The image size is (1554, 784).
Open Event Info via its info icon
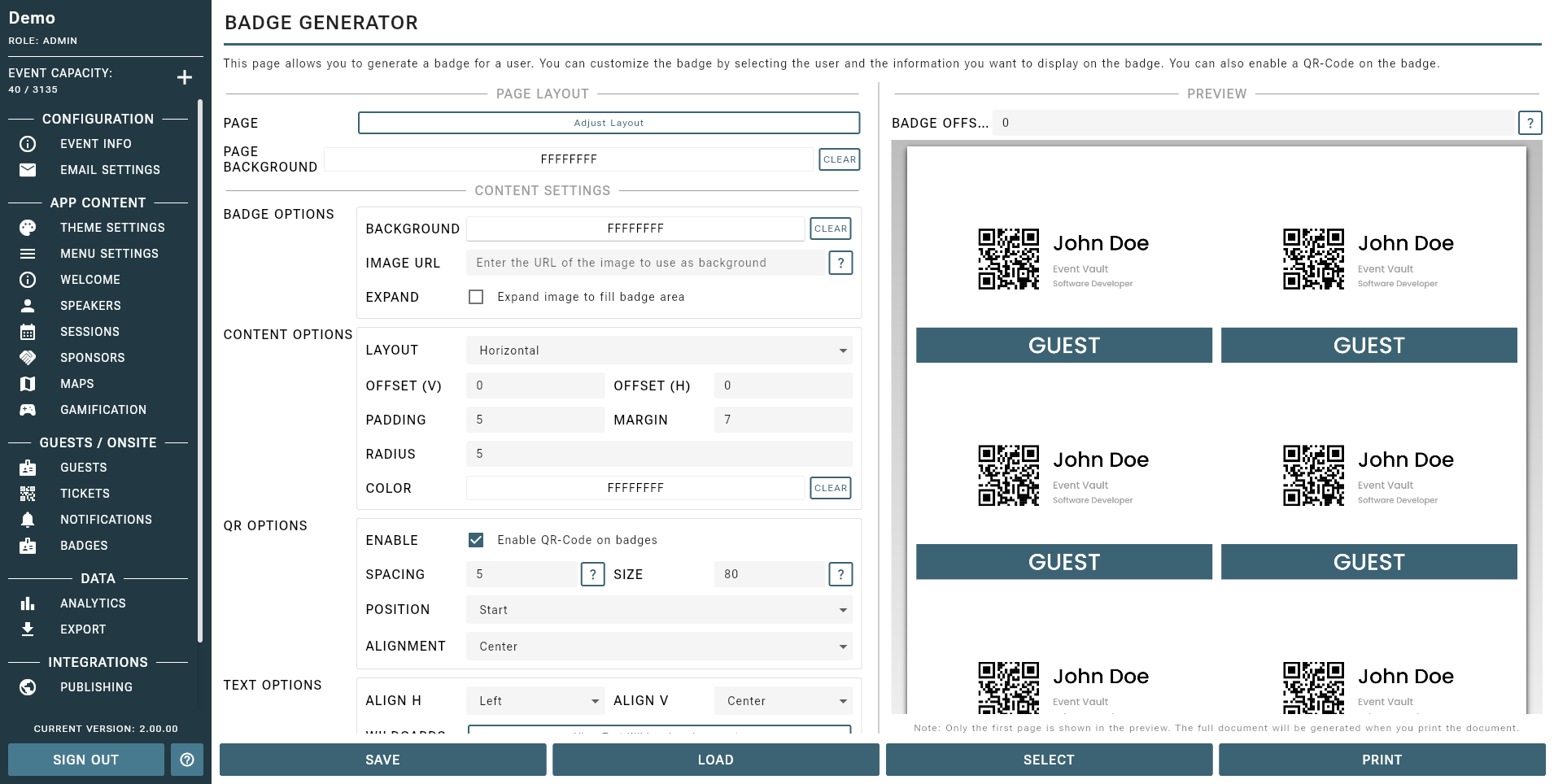point(28,144)
